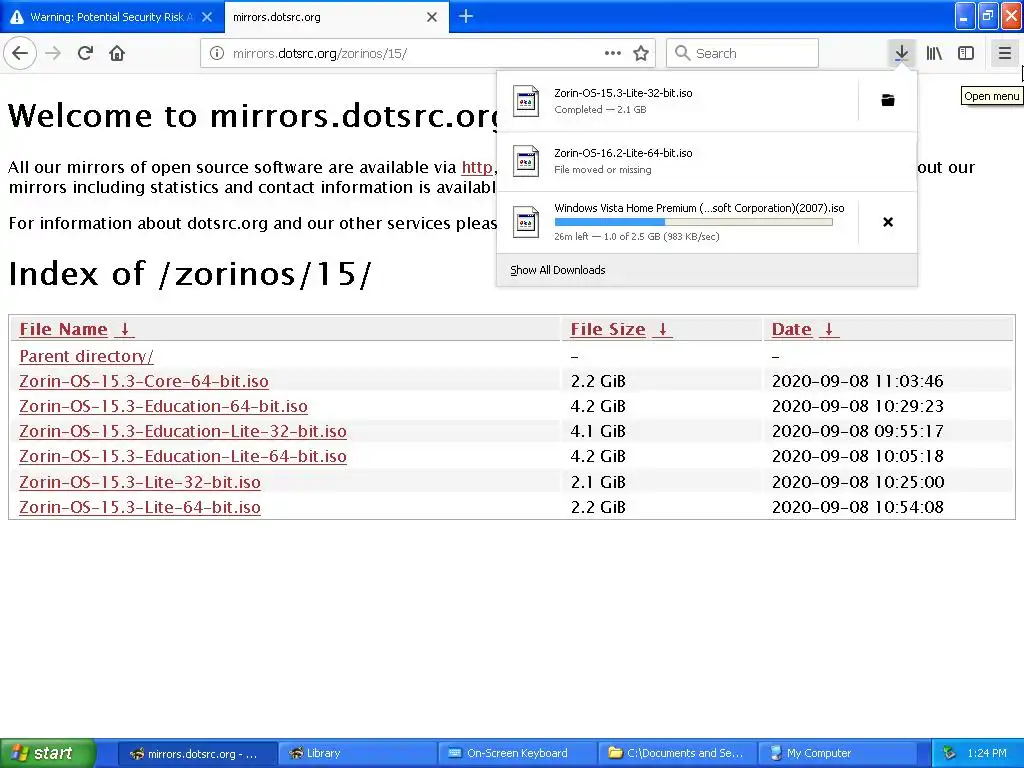Open the Library window from taskbar
The width and height of the screenshot is (1024, 768).
pyautogui.click(x=356, y=753)
